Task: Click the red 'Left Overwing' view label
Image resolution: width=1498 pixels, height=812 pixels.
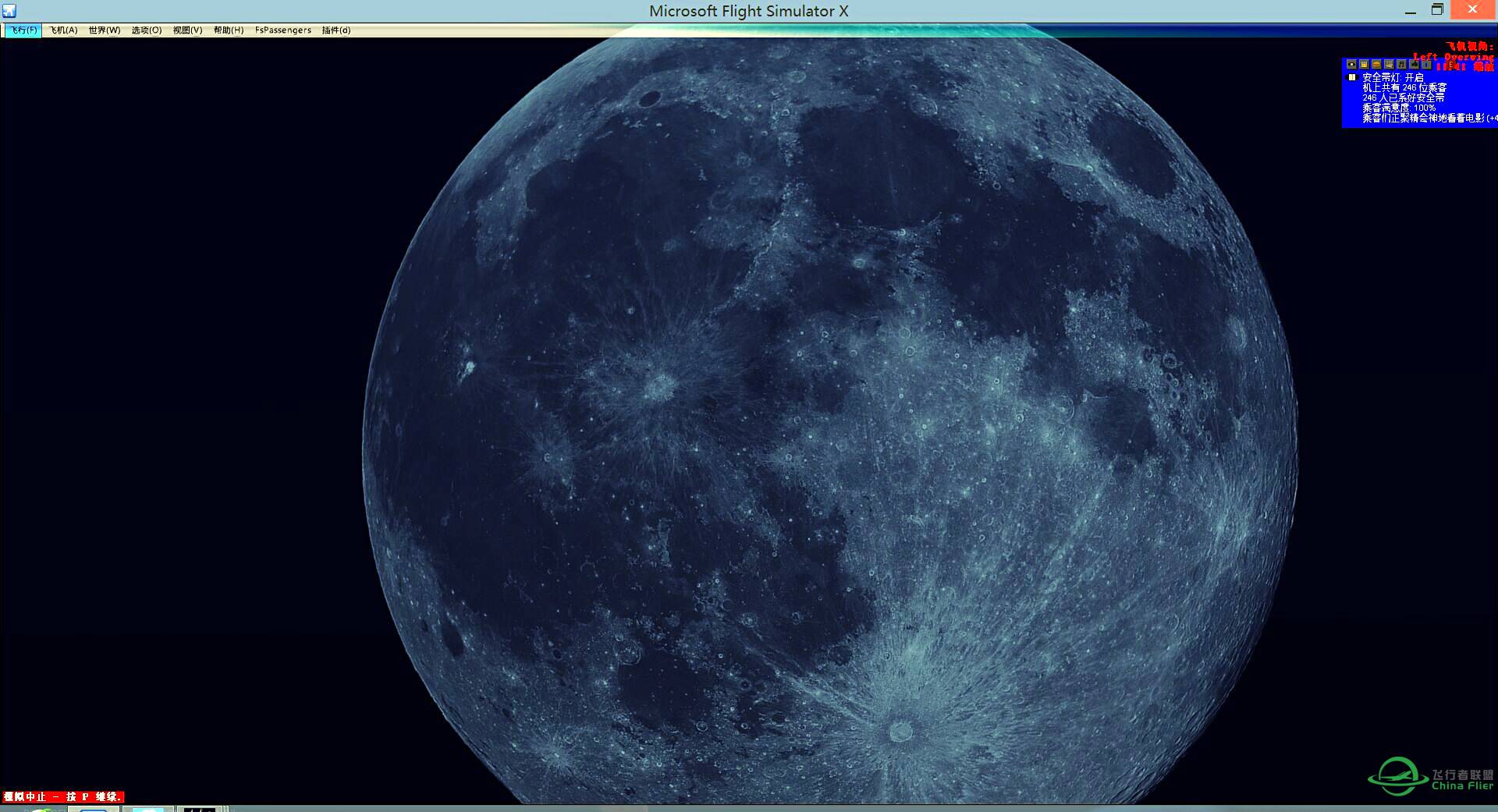Action: pyautogui.click(x=1454, y=57)
